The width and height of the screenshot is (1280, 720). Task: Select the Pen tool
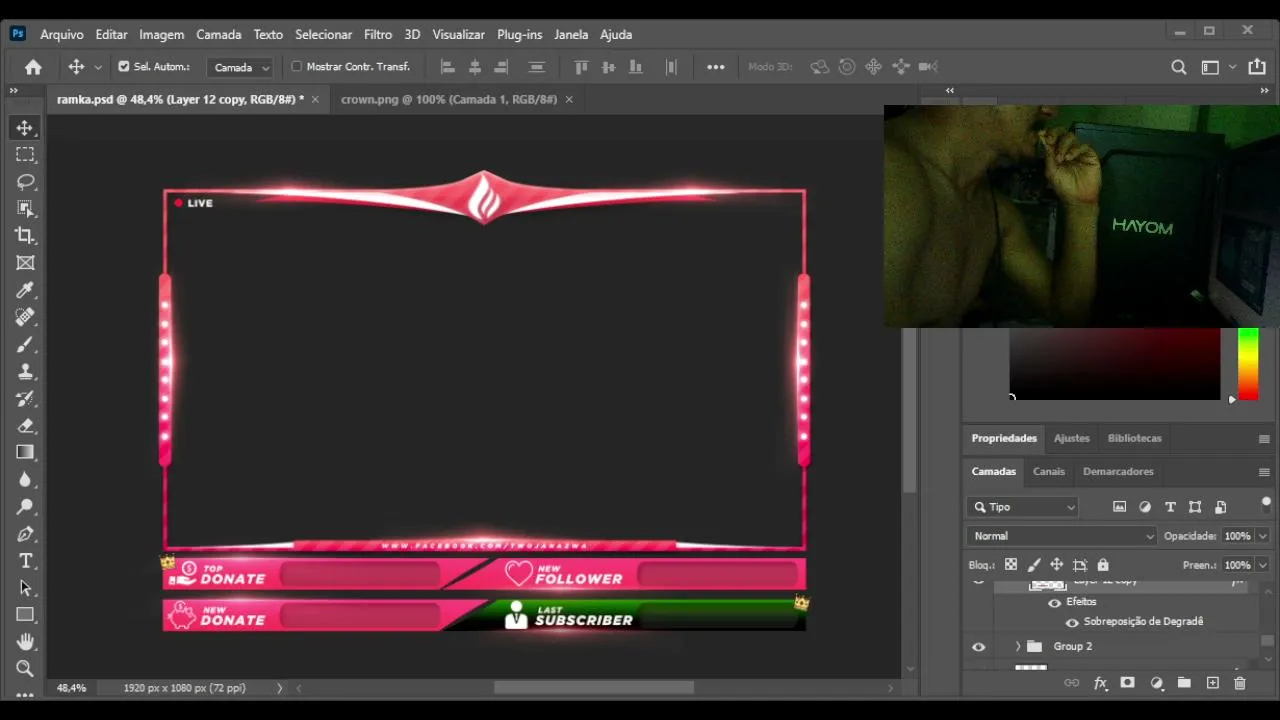pyautogui.click(x=25, y=534)
